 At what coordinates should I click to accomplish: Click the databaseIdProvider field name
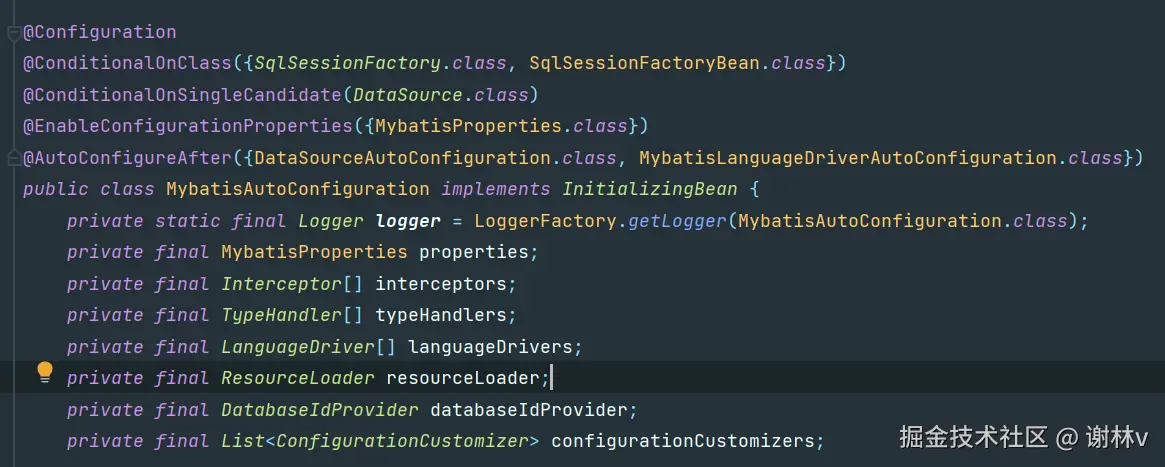pos(529,410)
